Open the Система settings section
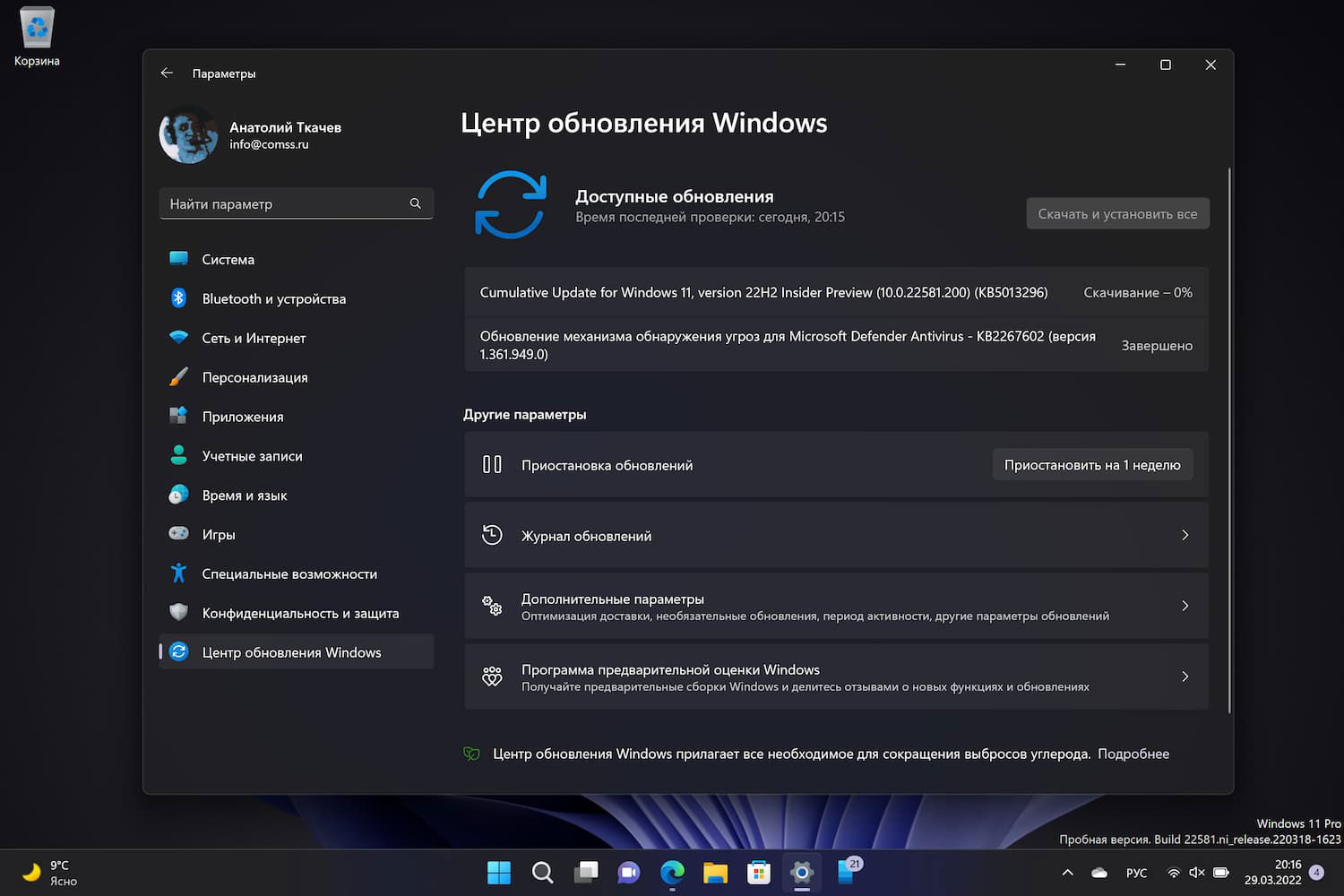 pyautogui.click(x=228, y=259)
